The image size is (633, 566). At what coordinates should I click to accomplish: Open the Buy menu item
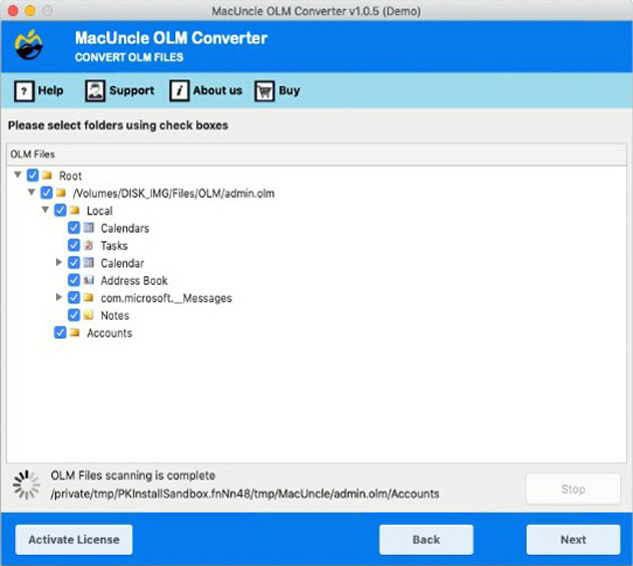[277, 91]
